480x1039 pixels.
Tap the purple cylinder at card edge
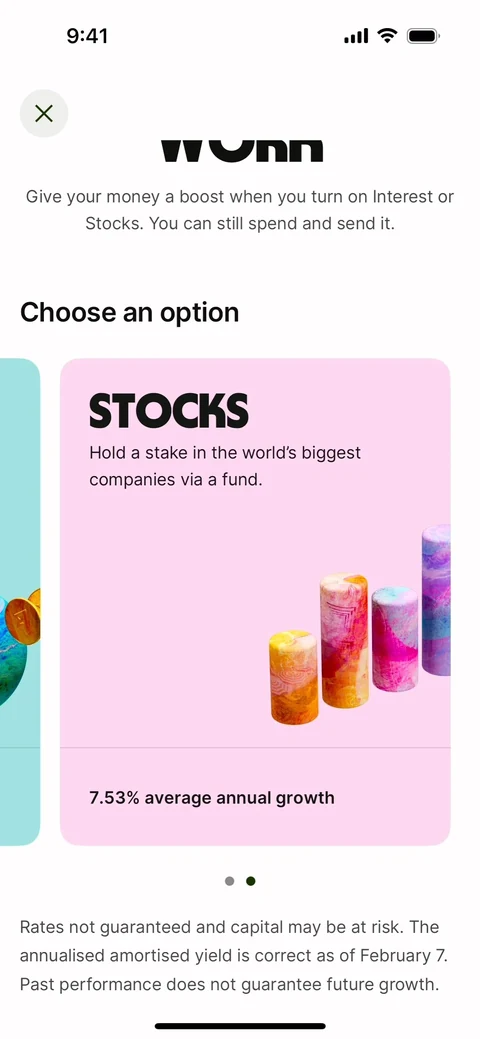pyautogui.click(x=436, y=600)
